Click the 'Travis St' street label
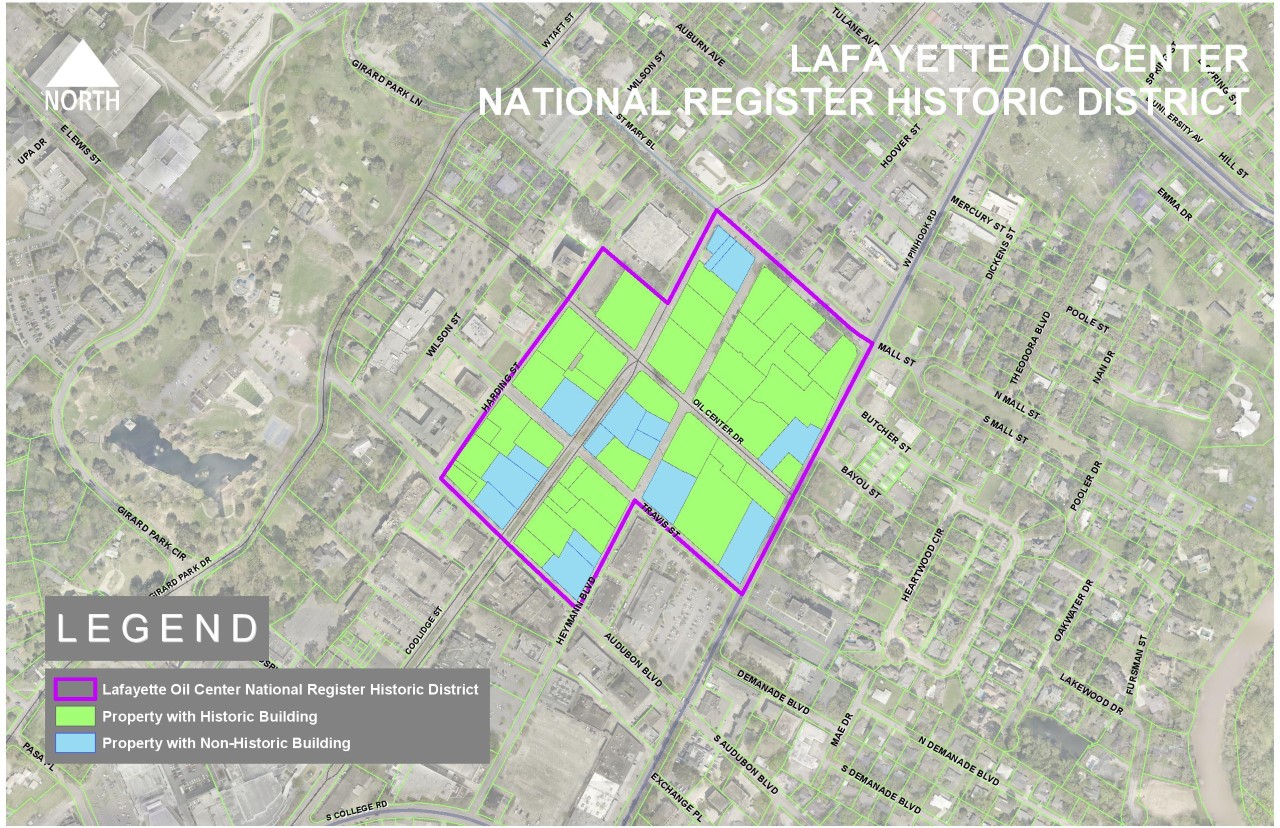The width and height of the screenshot is (1280, 828). click(x=661, y=517)
